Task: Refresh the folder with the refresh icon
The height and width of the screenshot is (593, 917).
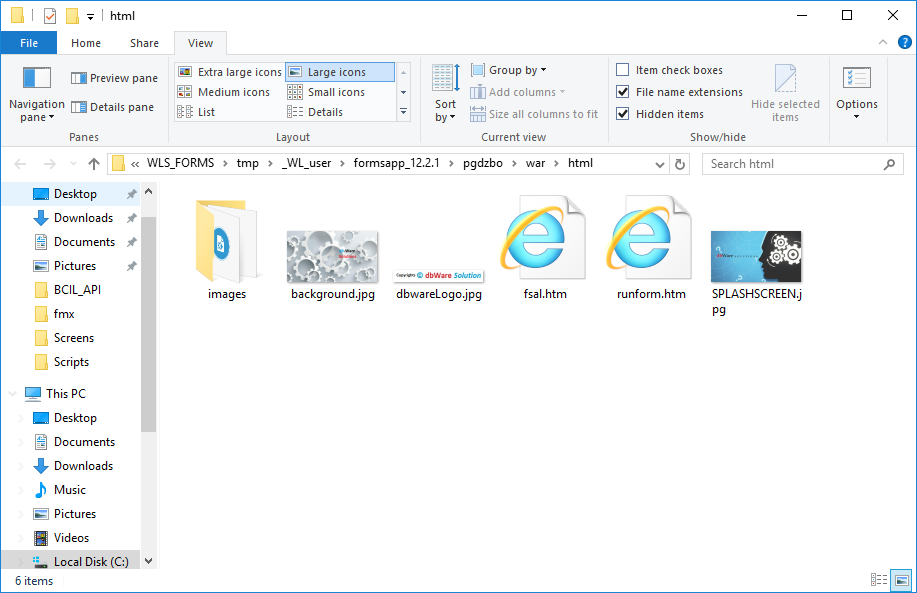Action: coord(679,163)
